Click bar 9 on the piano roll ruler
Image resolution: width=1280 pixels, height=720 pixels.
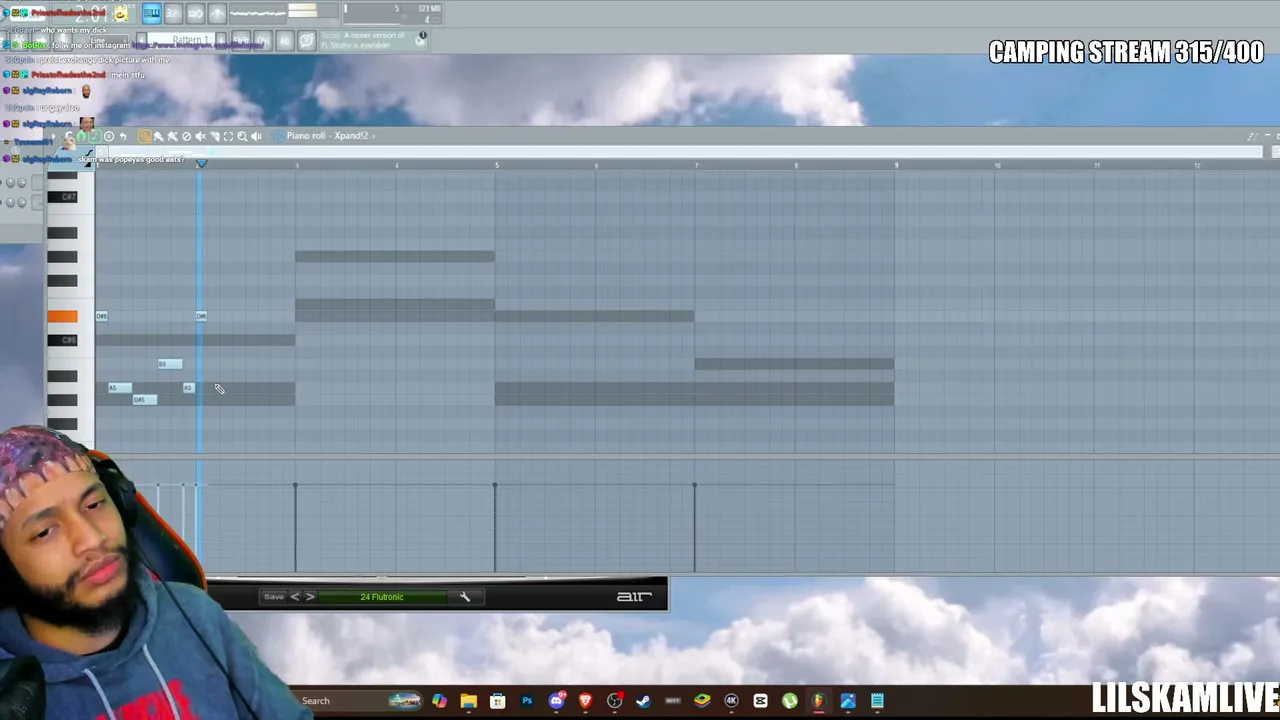coord(896,164)
